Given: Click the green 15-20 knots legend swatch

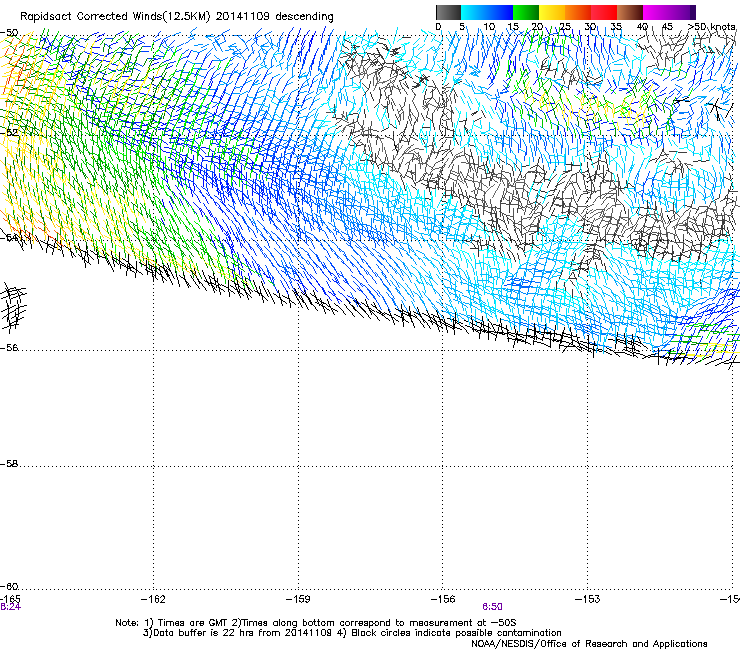Looking at the screenshot, I should pyautogui.click(x=526, y=12).
